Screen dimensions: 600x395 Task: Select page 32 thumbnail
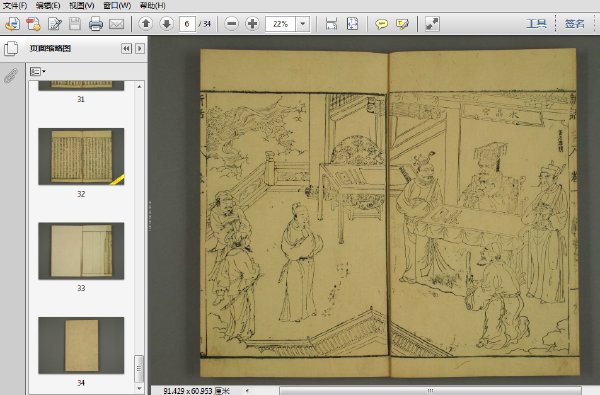[81, 156]
